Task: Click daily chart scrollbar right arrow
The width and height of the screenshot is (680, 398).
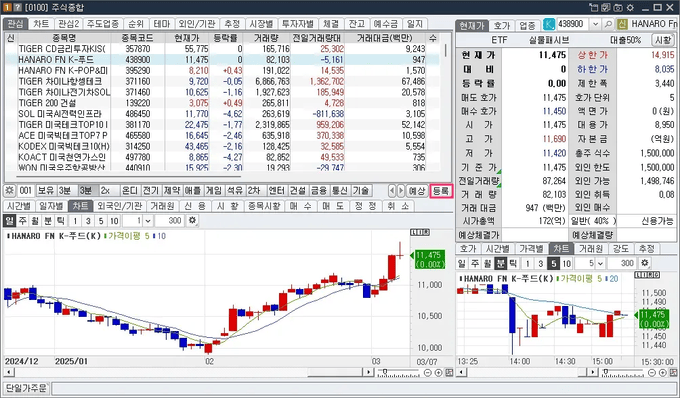Action: 369,372
